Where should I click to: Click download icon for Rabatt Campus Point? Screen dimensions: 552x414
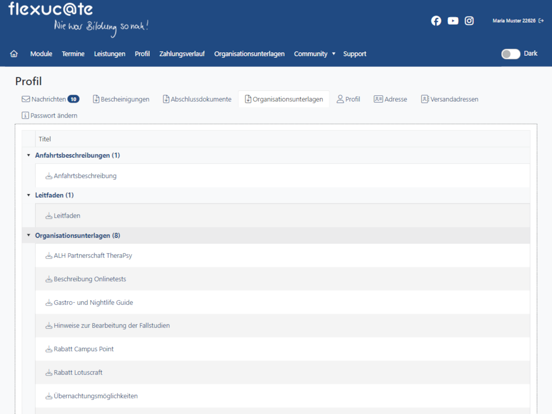(x=49, y=349)
